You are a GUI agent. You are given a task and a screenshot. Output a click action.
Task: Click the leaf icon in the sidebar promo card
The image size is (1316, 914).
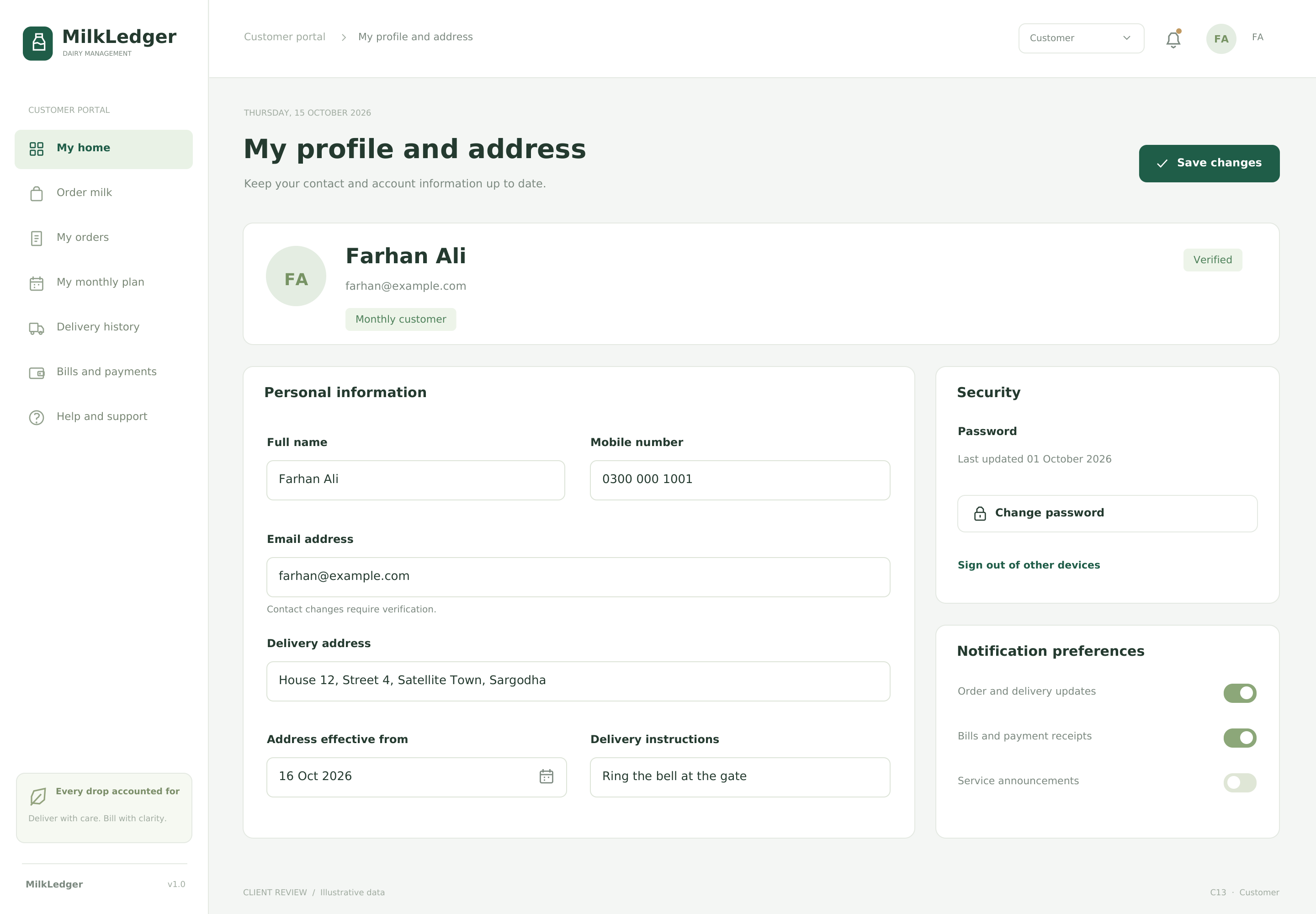tap(38, 796)
